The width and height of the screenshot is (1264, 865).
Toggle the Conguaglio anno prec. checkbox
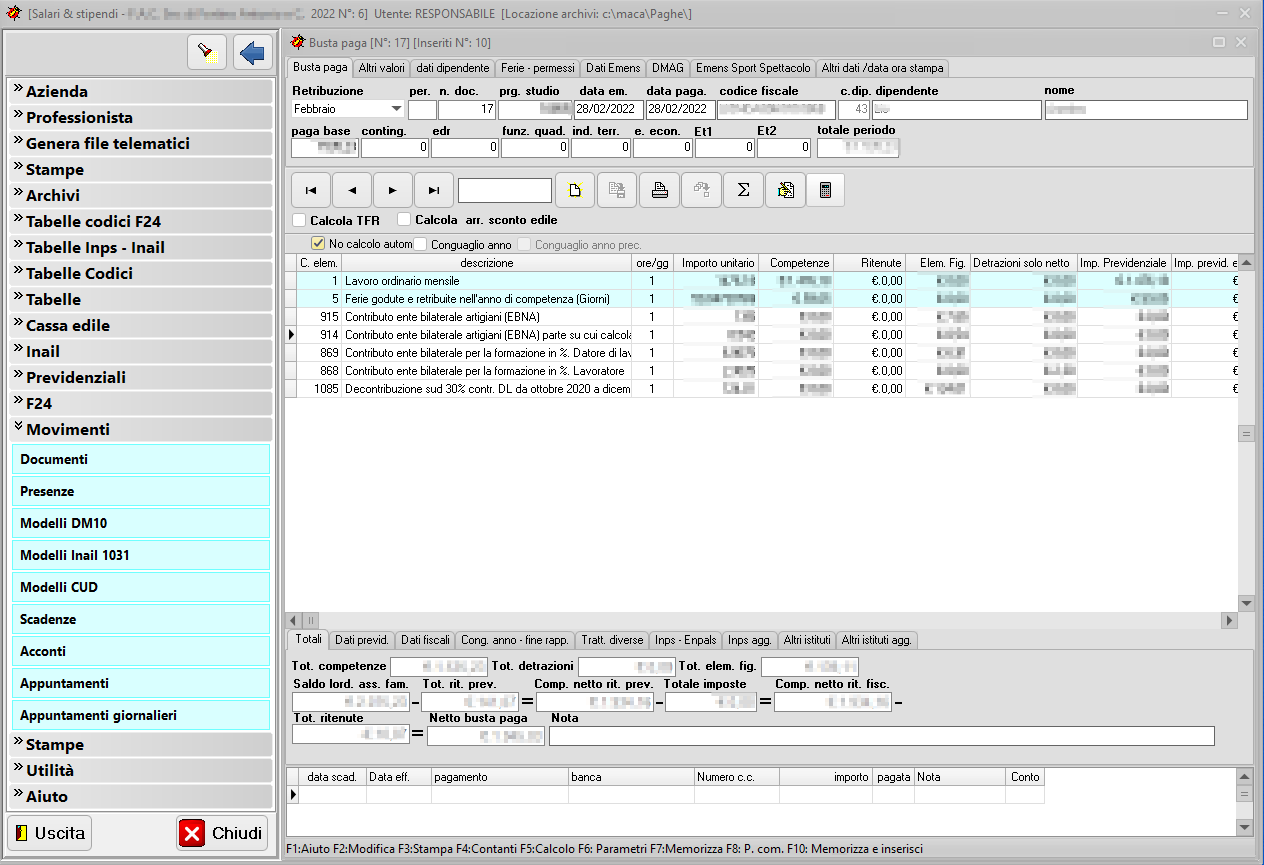[x=524, y=244]
